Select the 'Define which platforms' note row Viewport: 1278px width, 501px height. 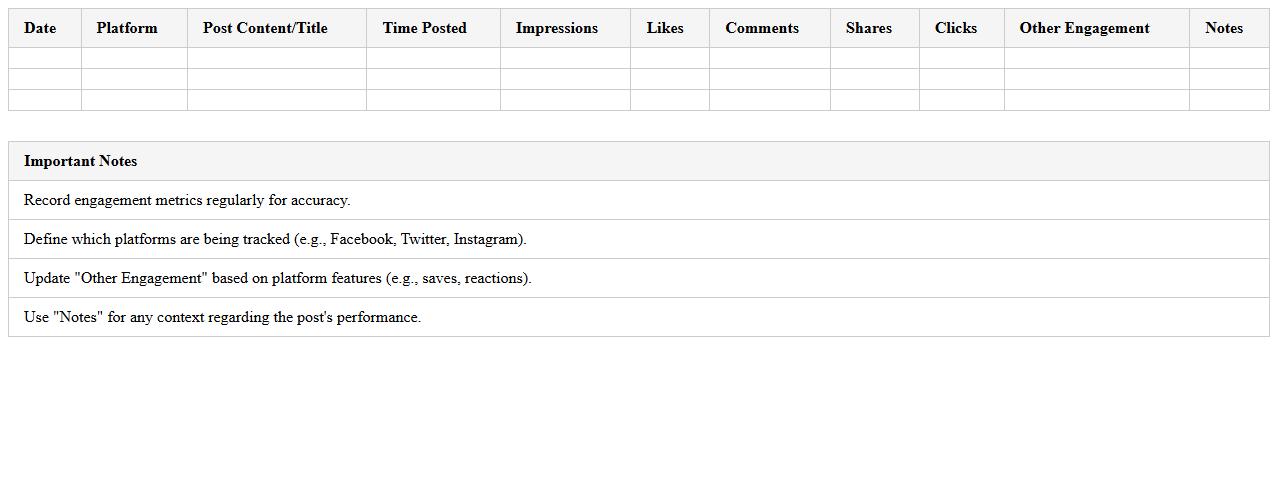click(275, 239)
